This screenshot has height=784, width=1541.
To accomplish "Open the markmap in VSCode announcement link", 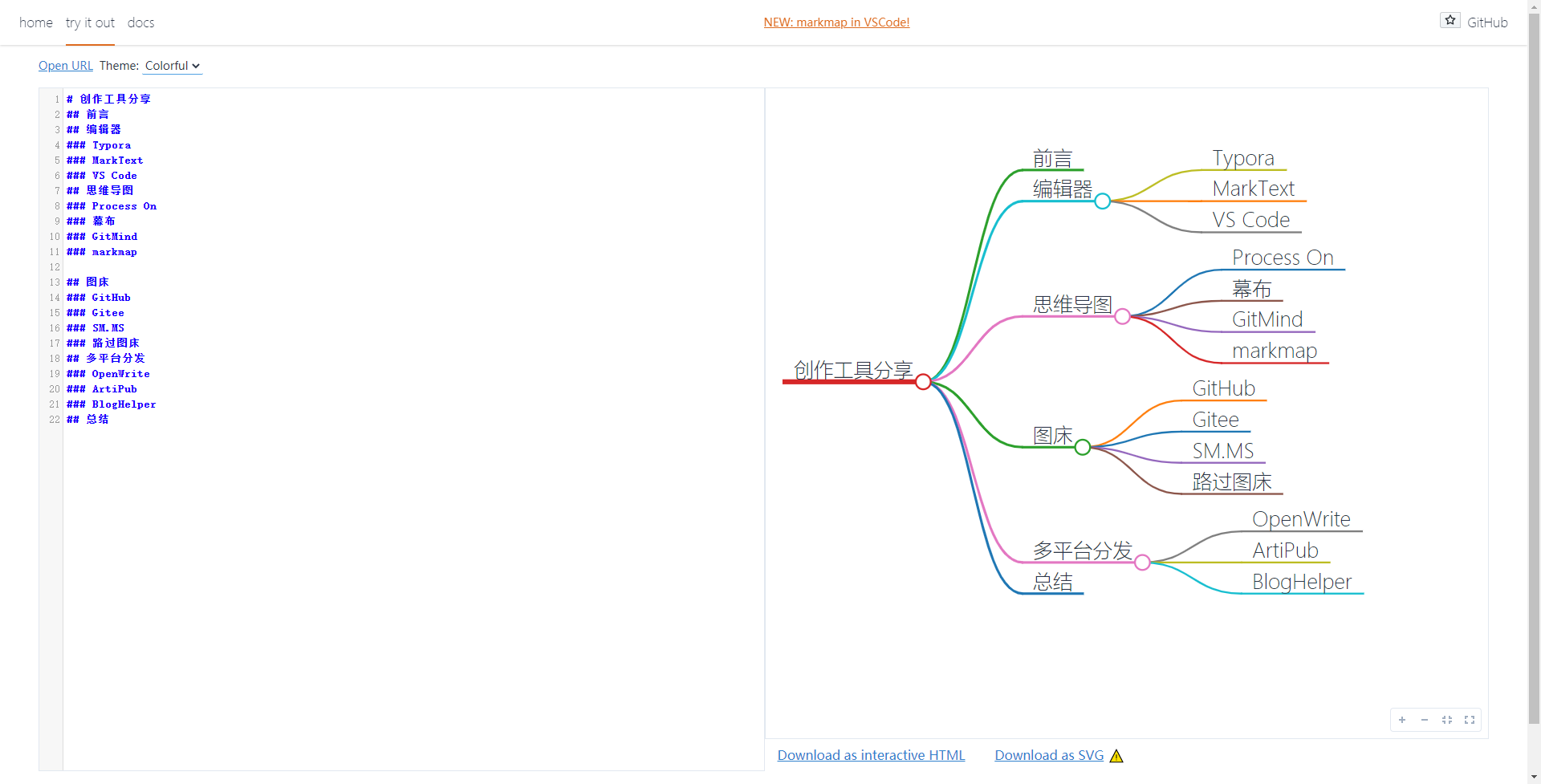I will point(836,22).
